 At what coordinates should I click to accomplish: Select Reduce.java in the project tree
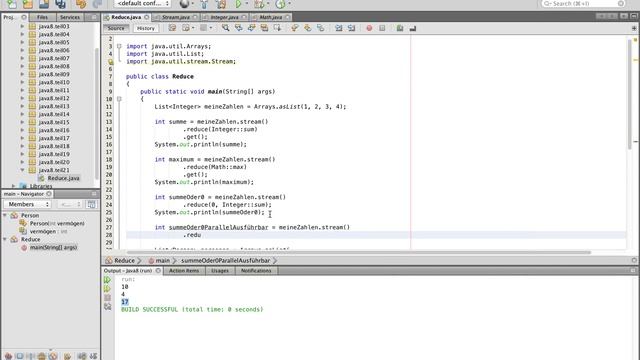point(63,178)
